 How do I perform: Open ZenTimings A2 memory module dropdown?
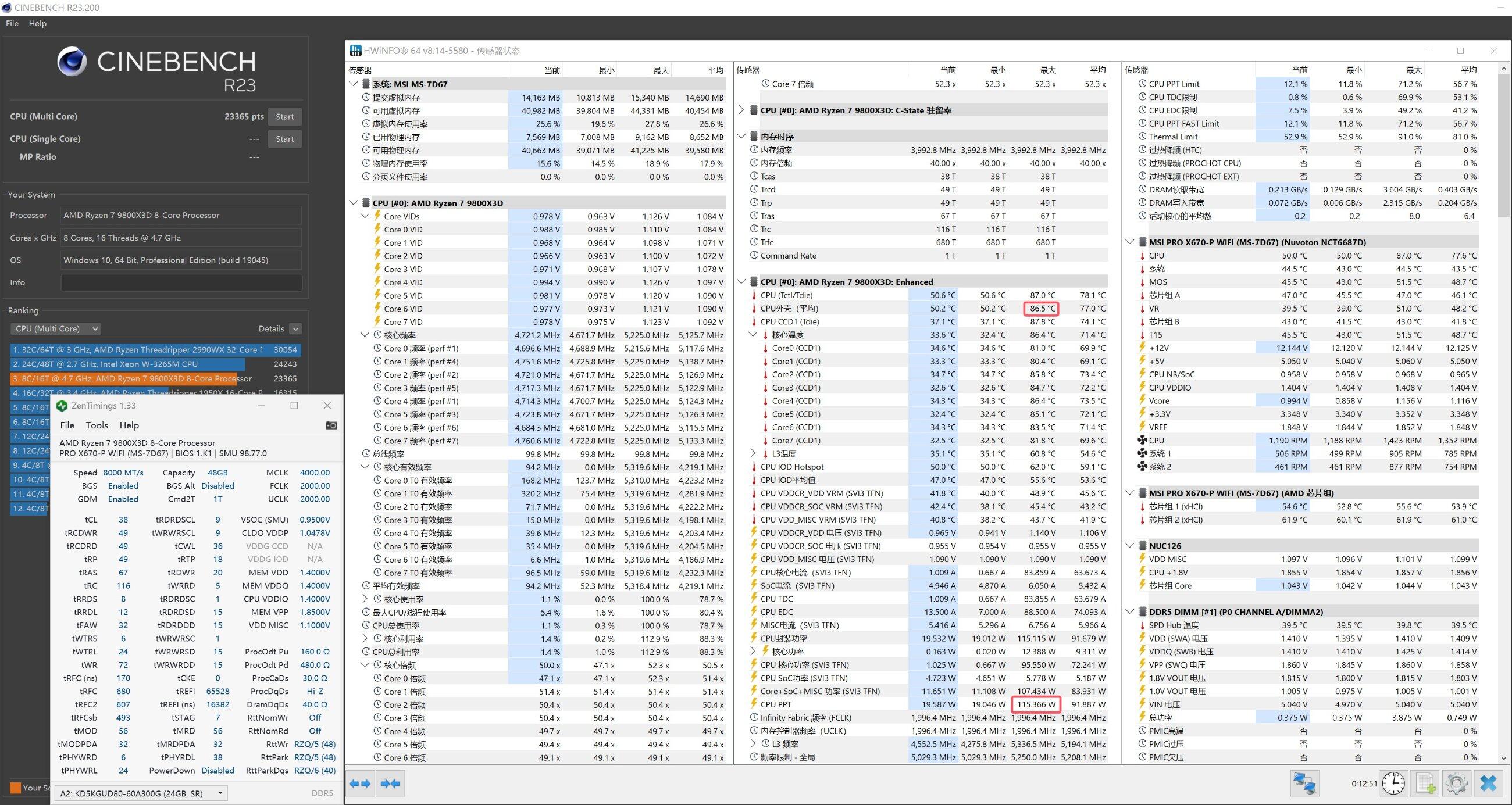pos(141,793)
